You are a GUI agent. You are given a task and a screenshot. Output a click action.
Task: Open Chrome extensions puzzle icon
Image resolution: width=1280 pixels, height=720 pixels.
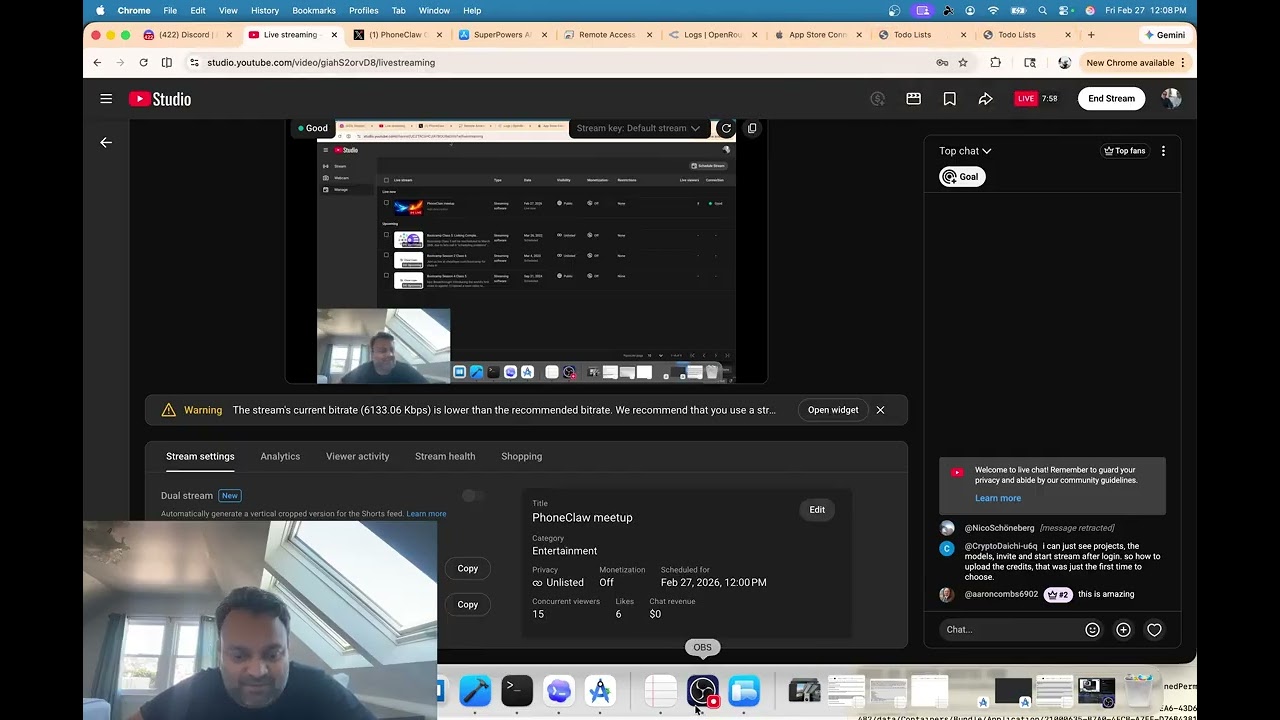[x=995, y=62]
